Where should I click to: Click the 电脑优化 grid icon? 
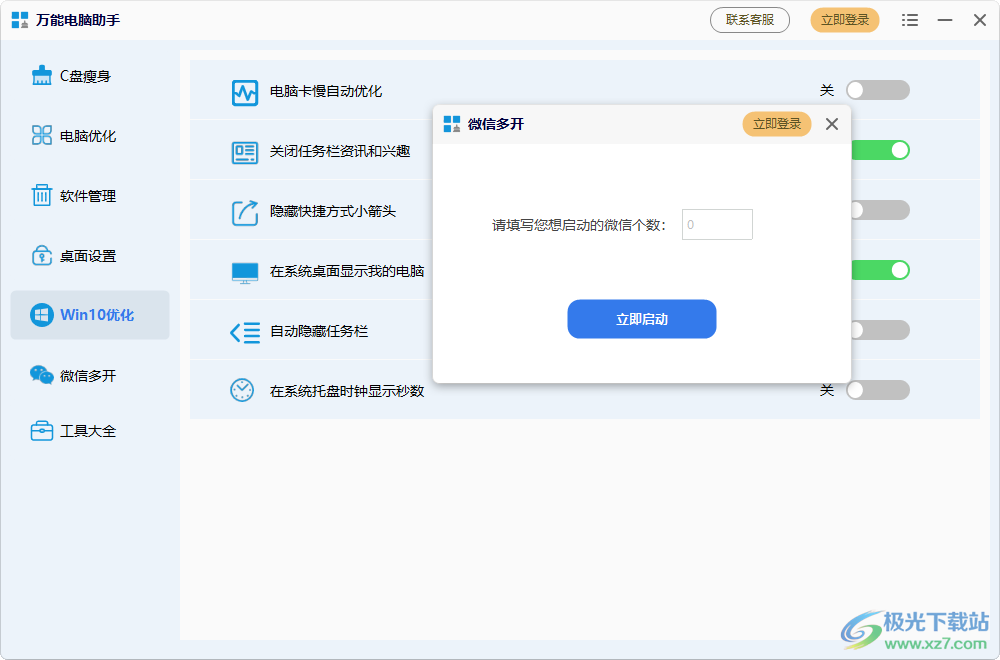41,135
